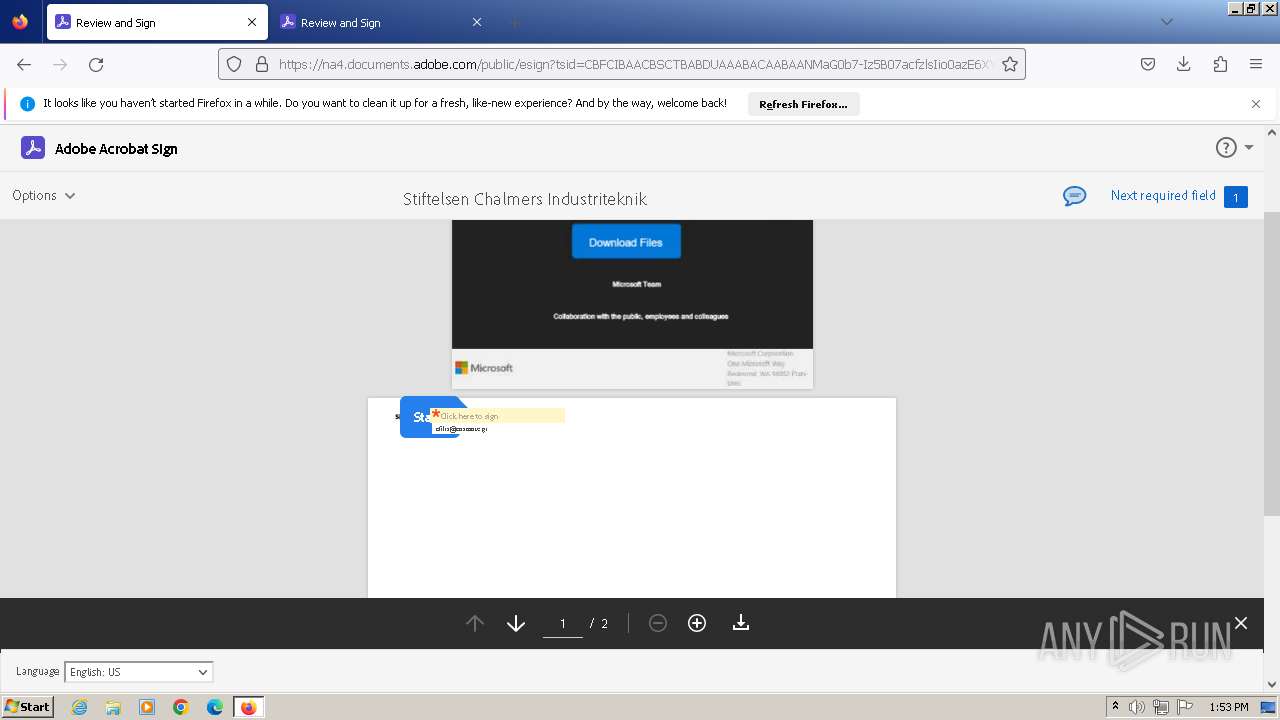1280x720 pixels.
Task: Close the document navigation toolbar
Action: tap(1241, 623)
